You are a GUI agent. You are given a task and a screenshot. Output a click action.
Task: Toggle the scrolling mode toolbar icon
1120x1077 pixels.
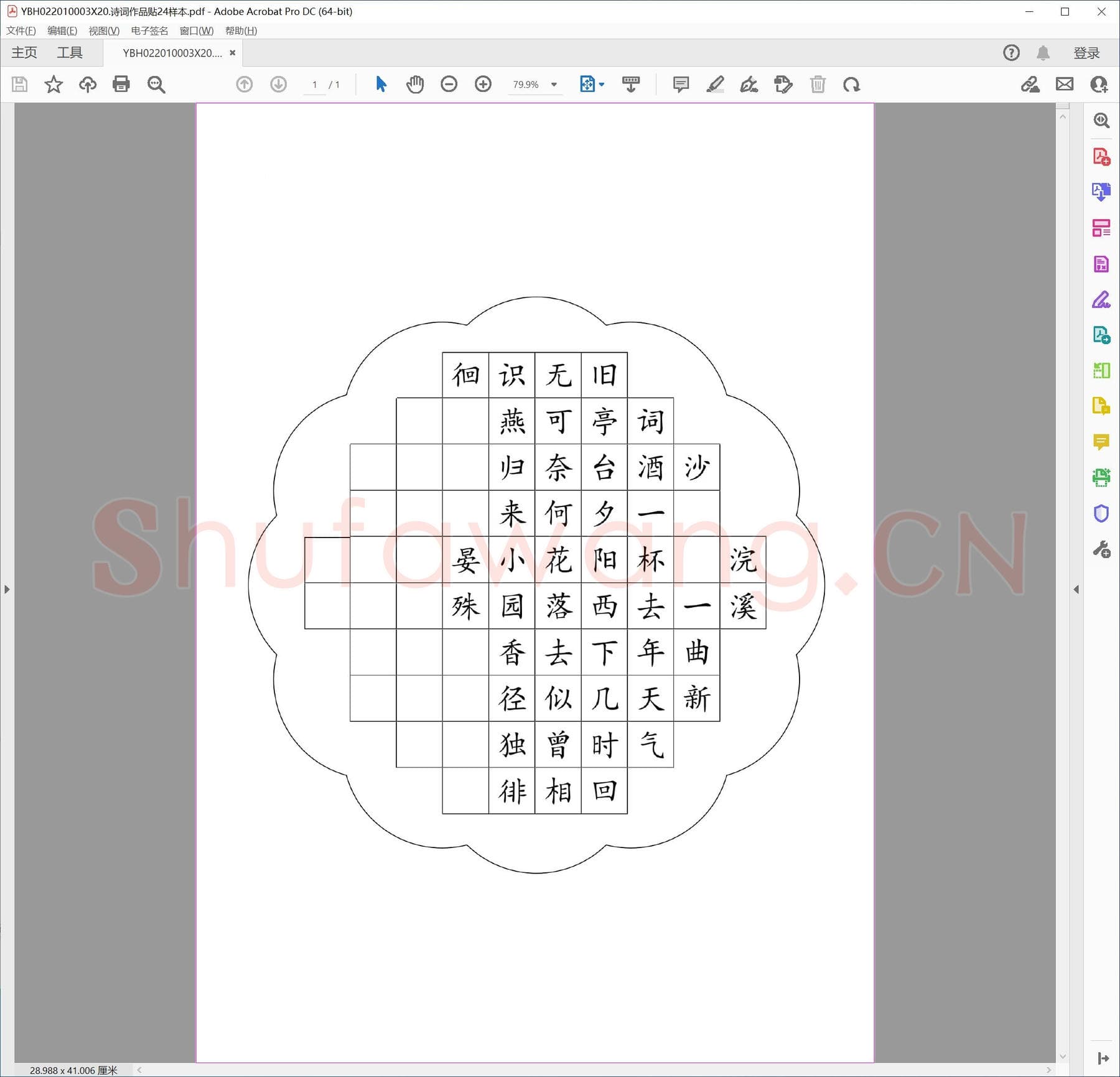tap(631, 84)
